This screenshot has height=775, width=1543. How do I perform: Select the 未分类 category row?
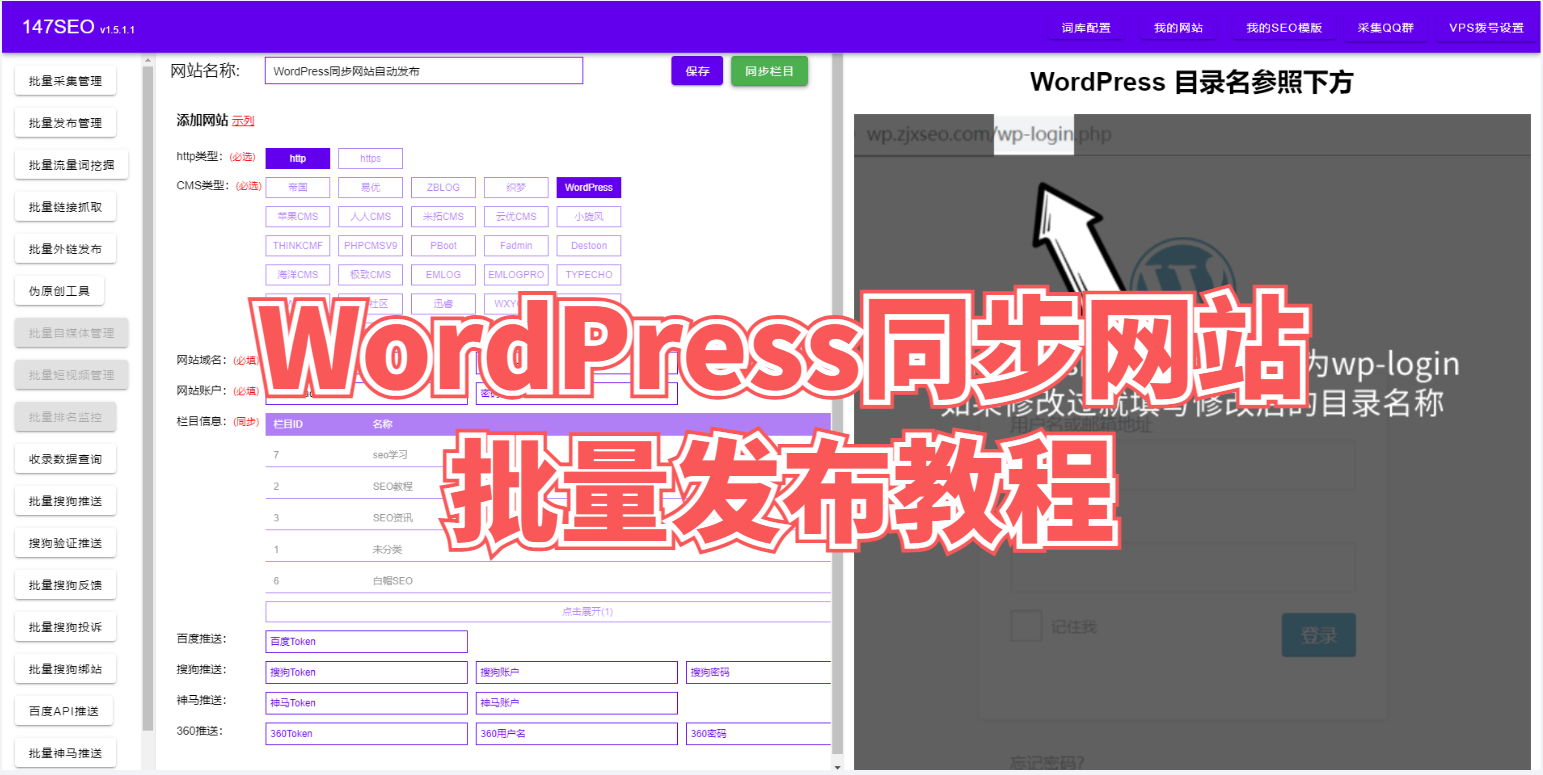[548, 549]
